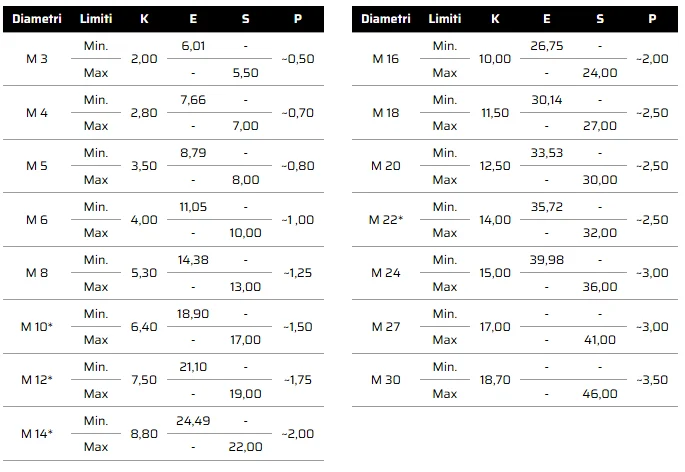The image size is (685, 472).
Task: Select the M 20 diameter label
Action: 385,166
